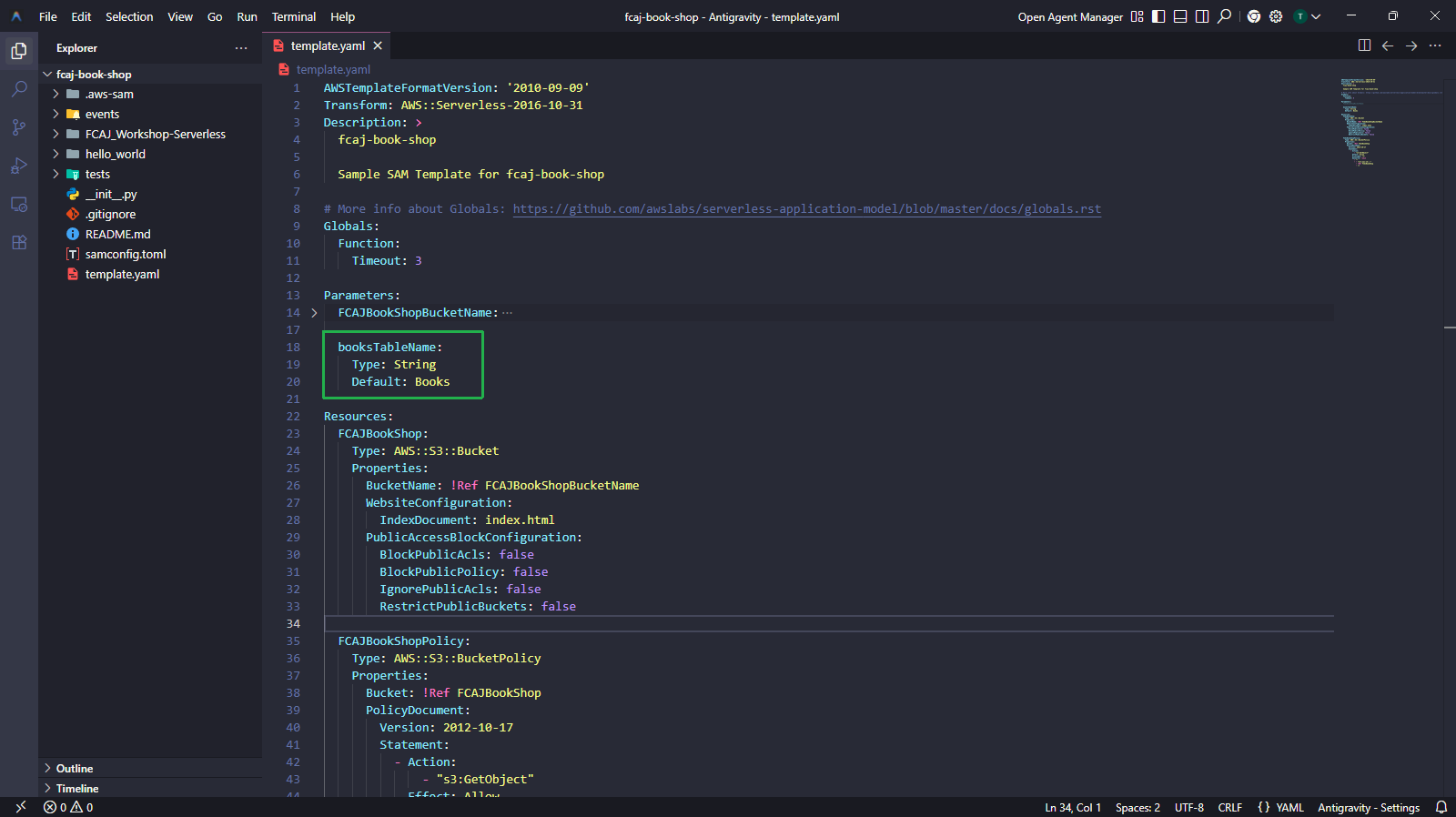Follow the github globals.rst link

(x=806, y=209)
